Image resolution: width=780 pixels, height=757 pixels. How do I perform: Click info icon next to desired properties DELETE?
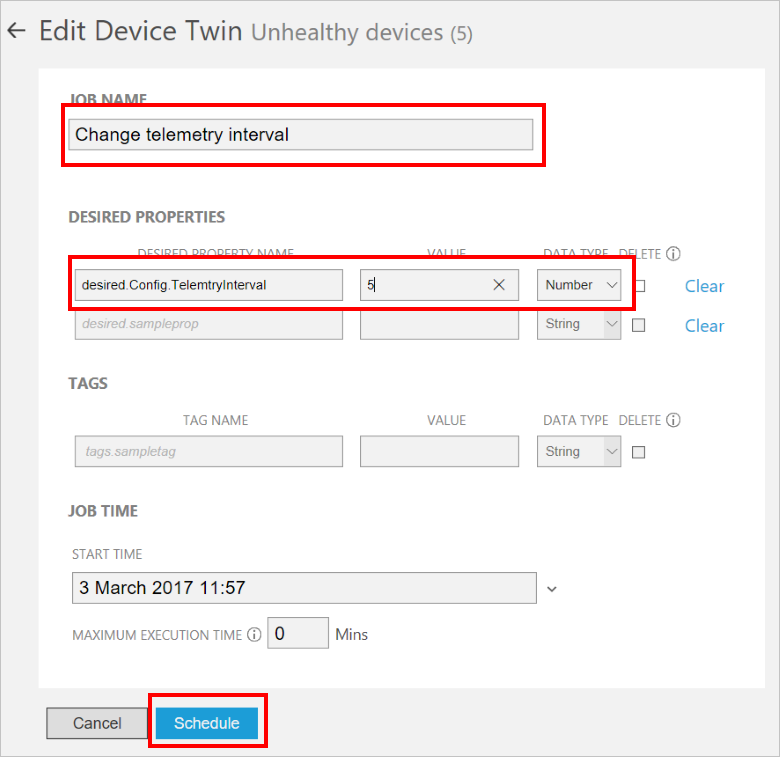[674, 254]
